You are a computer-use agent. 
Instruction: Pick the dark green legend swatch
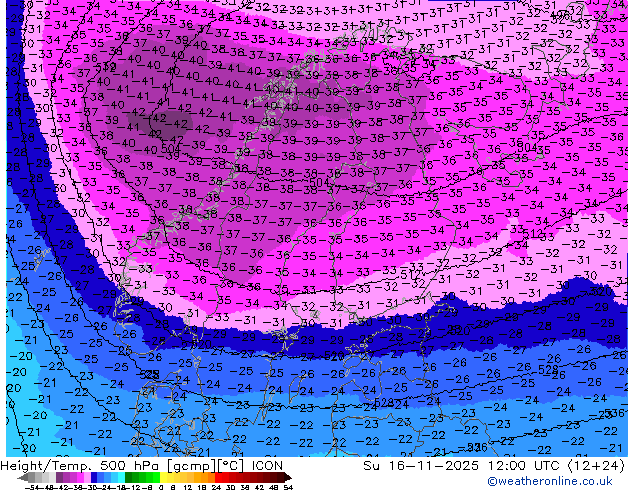pos(129,477)
